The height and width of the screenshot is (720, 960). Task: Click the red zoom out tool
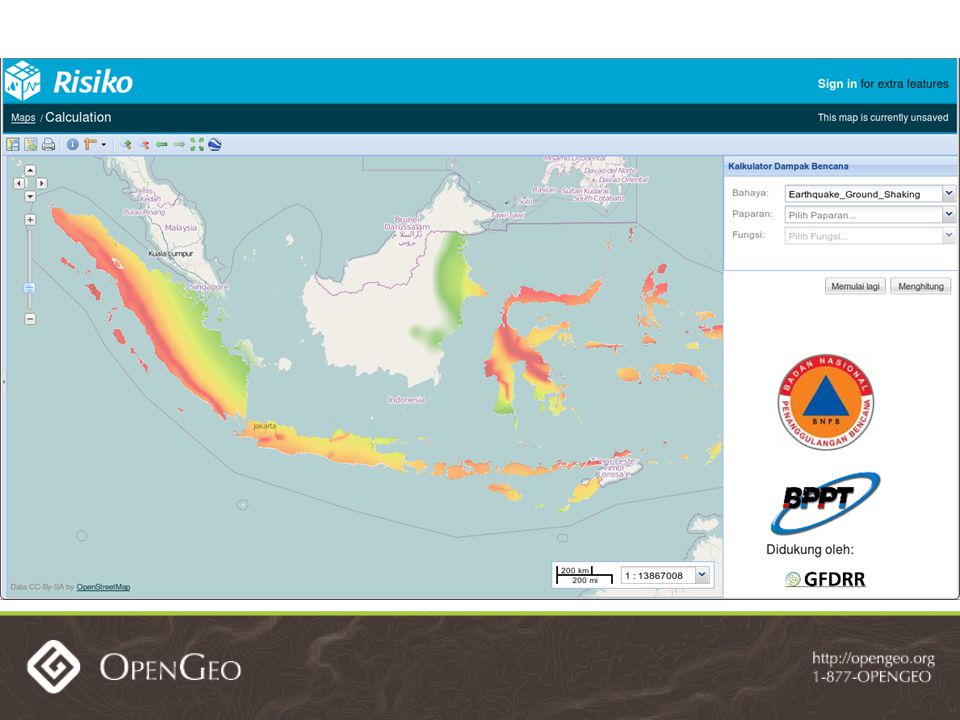pos(144,145)
